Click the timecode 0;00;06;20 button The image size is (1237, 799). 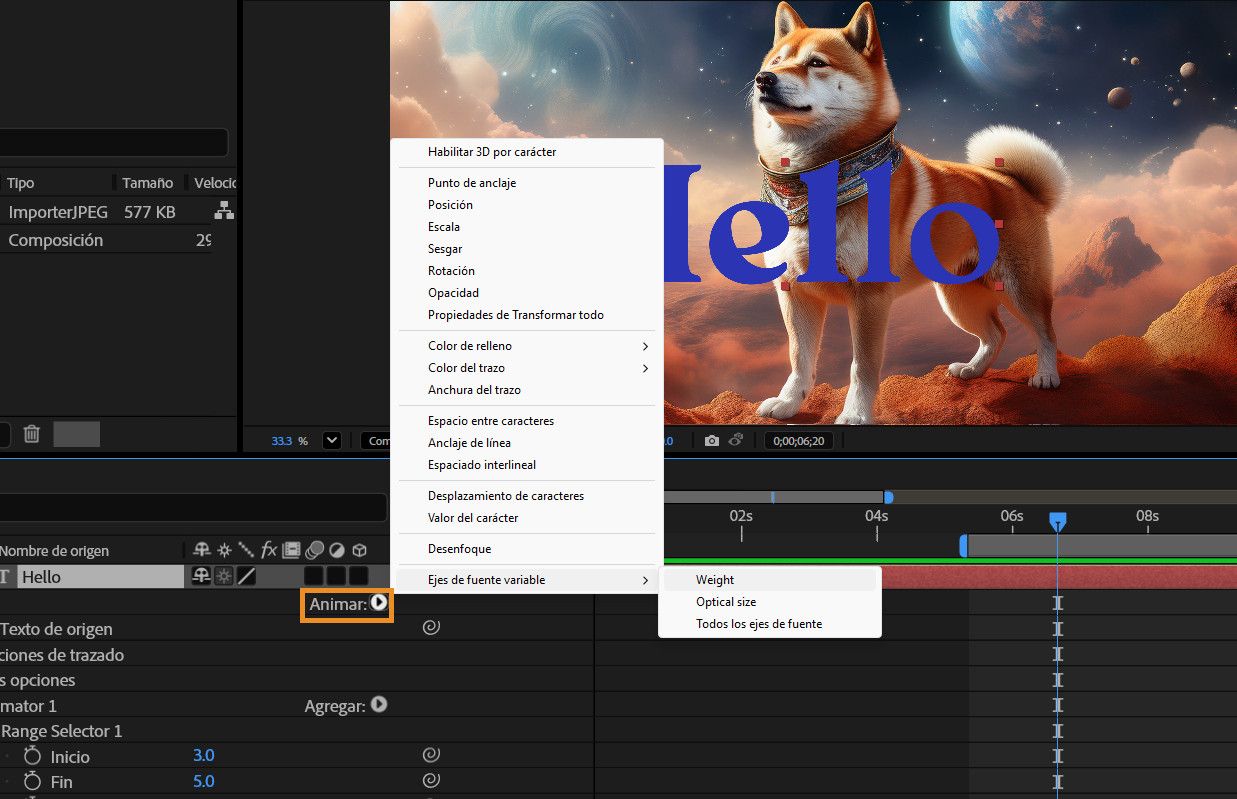798,440
